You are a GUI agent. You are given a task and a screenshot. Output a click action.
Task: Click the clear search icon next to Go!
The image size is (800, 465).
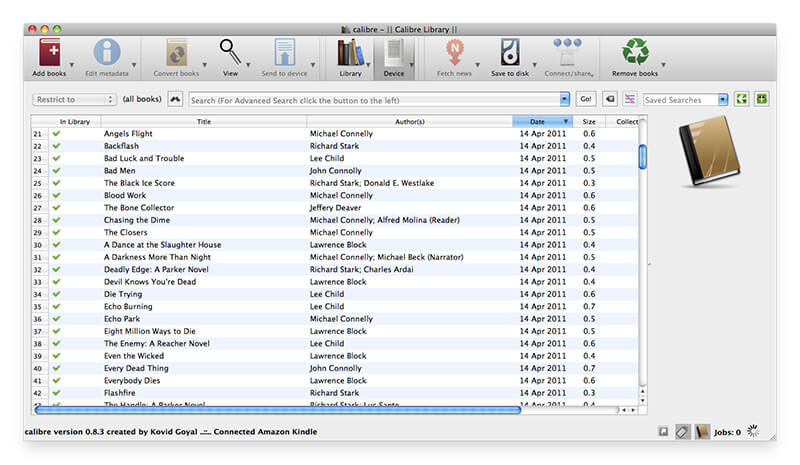pyautogui.click(x=610, y=99)
